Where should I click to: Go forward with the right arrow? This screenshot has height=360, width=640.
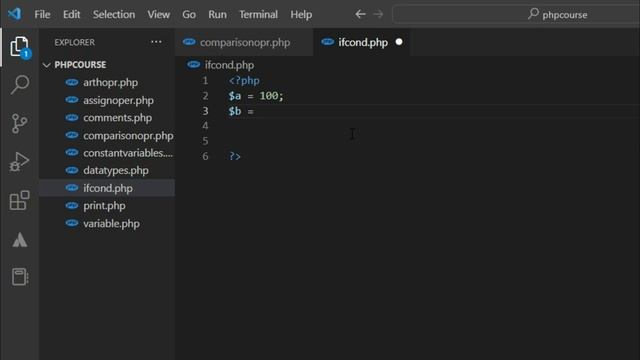click(x=378, y=14)
